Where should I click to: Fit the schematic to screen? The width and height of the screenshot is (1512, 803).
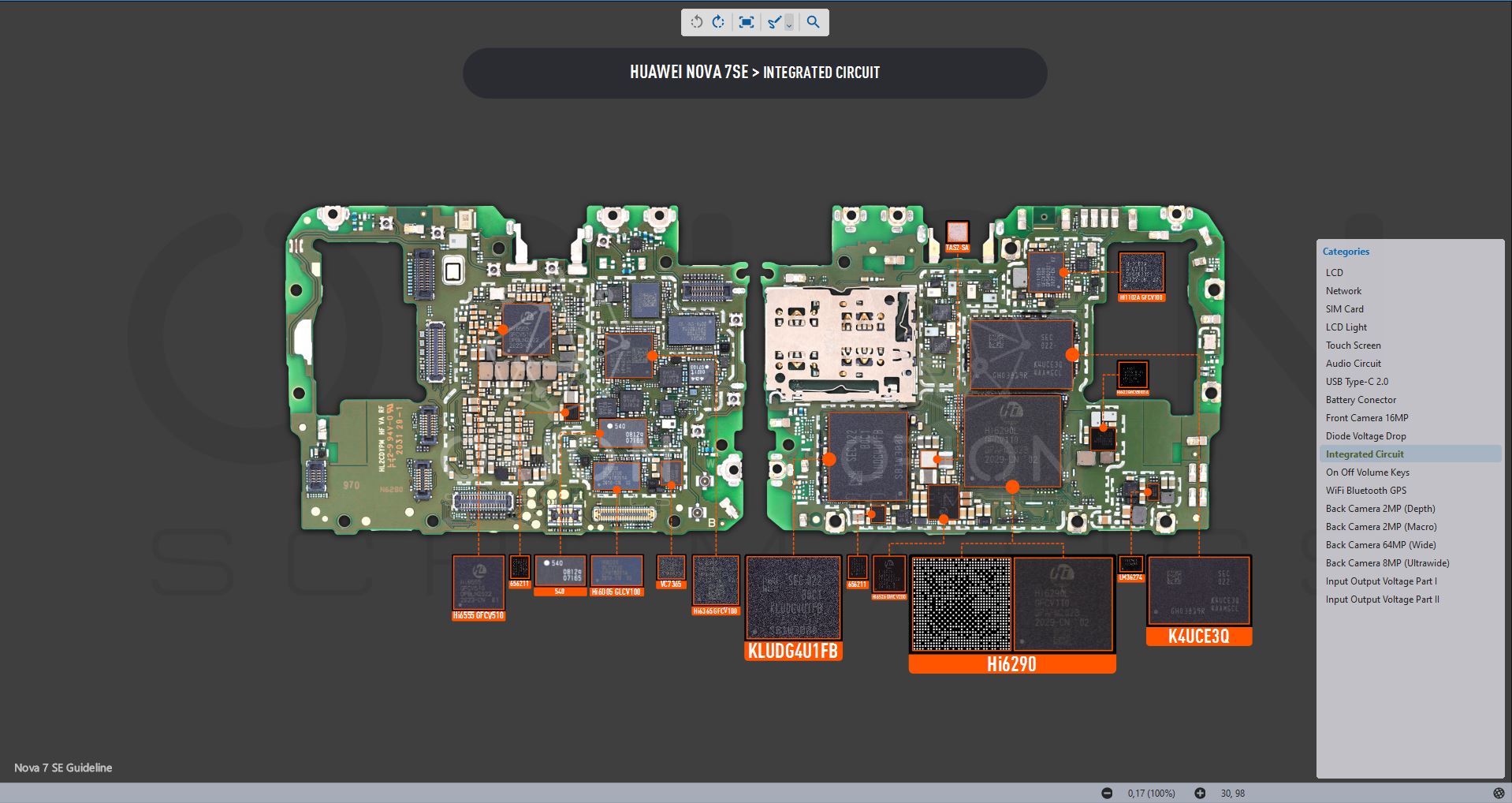pyautogui.click(x=746, y=22)
